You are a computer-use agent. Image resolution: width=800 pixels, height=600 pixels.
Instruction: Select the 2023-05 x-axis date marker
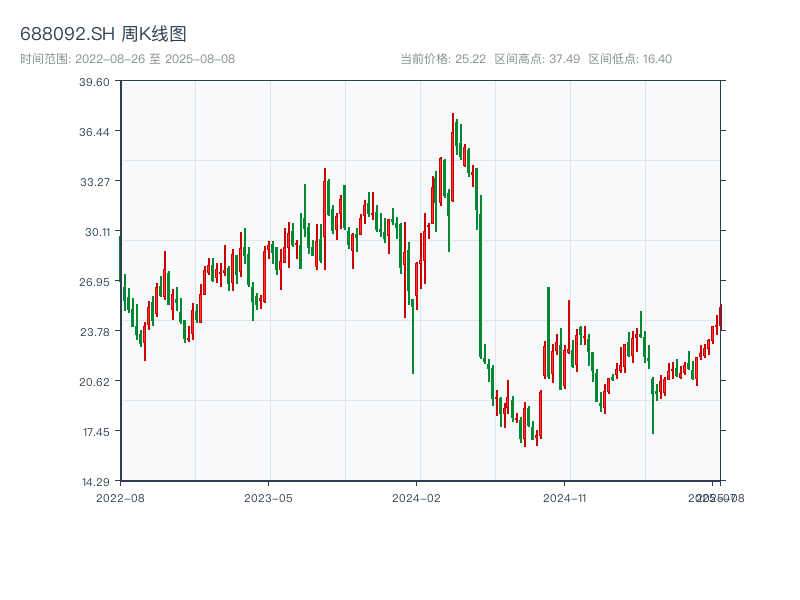tap(268, 497)
